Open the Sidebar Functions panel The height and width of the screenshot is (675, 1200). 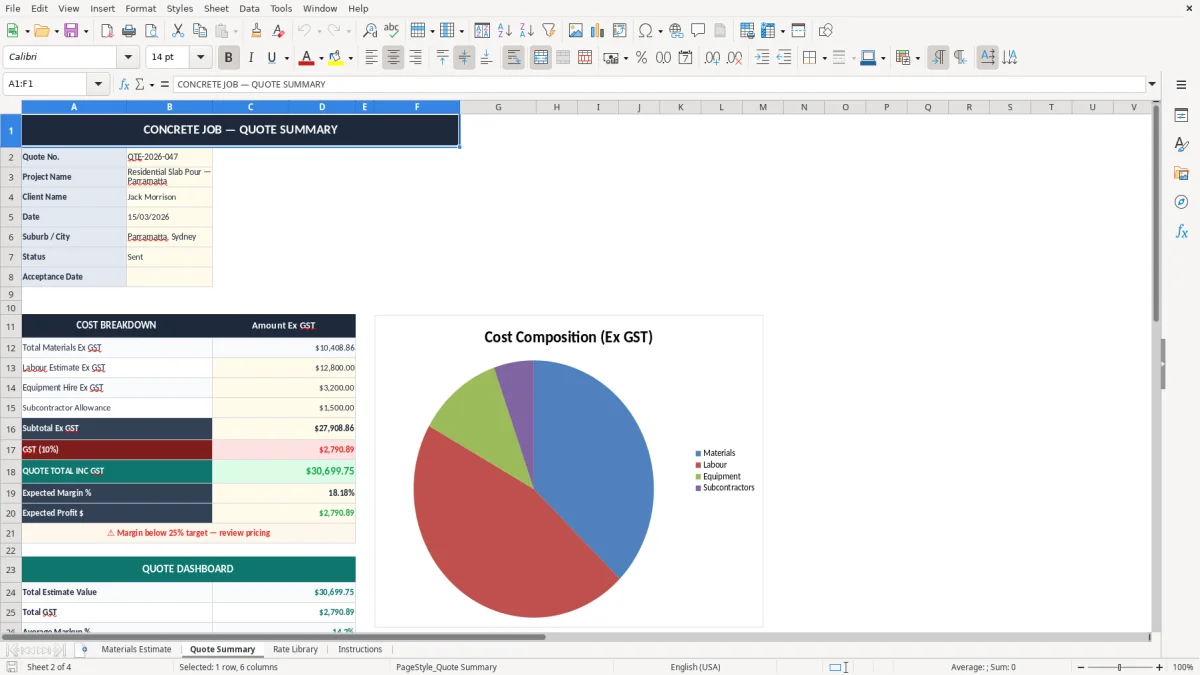[x=1181, y=231]
